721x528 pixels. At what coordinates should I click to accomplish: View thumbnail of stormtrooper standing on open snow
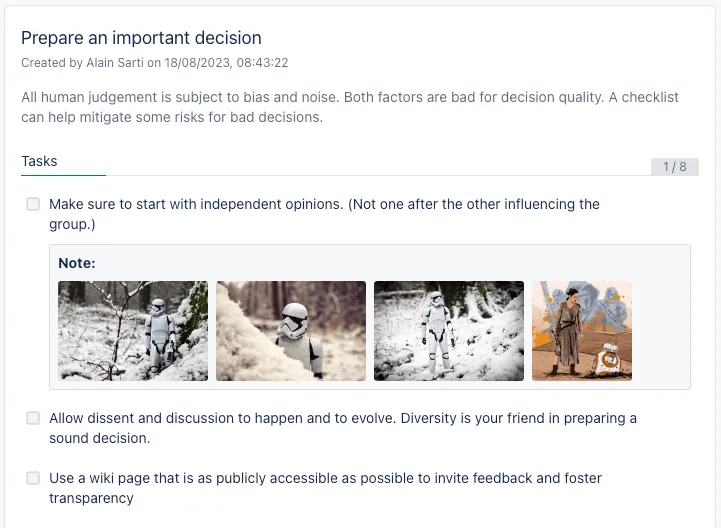pos(449,330)
